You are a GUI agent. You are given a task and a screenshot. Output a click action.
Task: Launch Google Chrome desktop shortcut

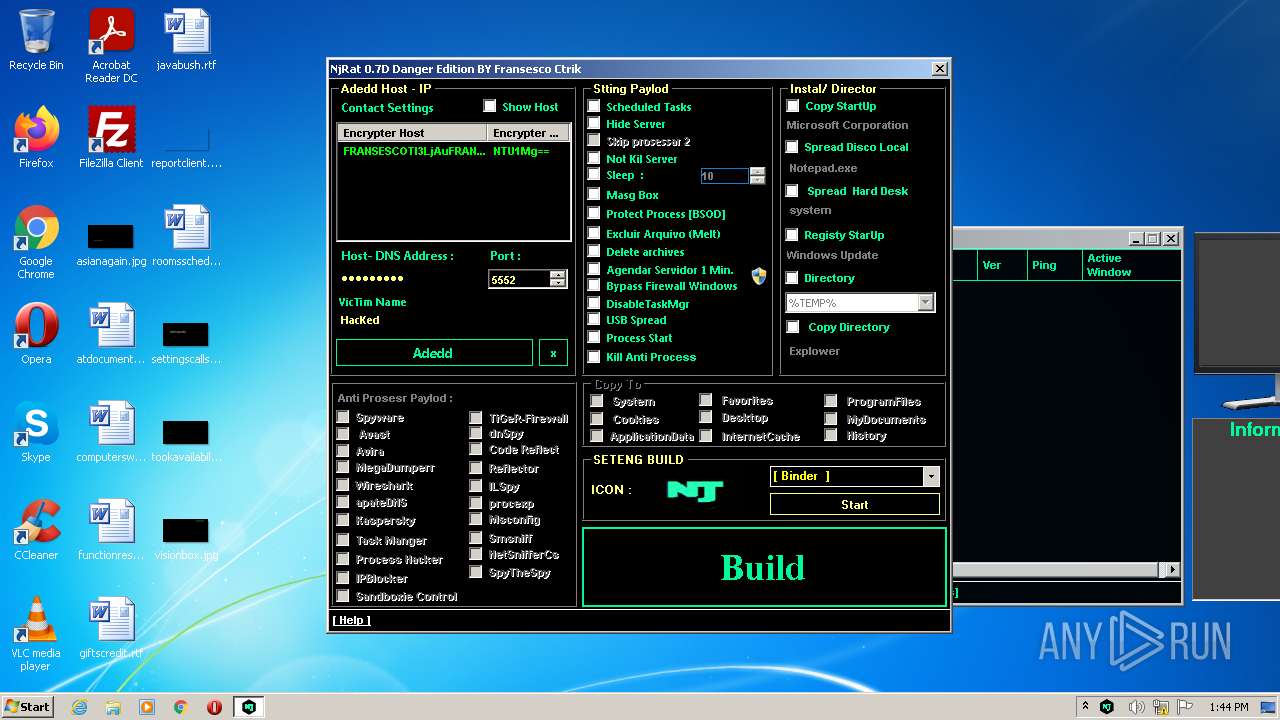click(x=36, y=242)
